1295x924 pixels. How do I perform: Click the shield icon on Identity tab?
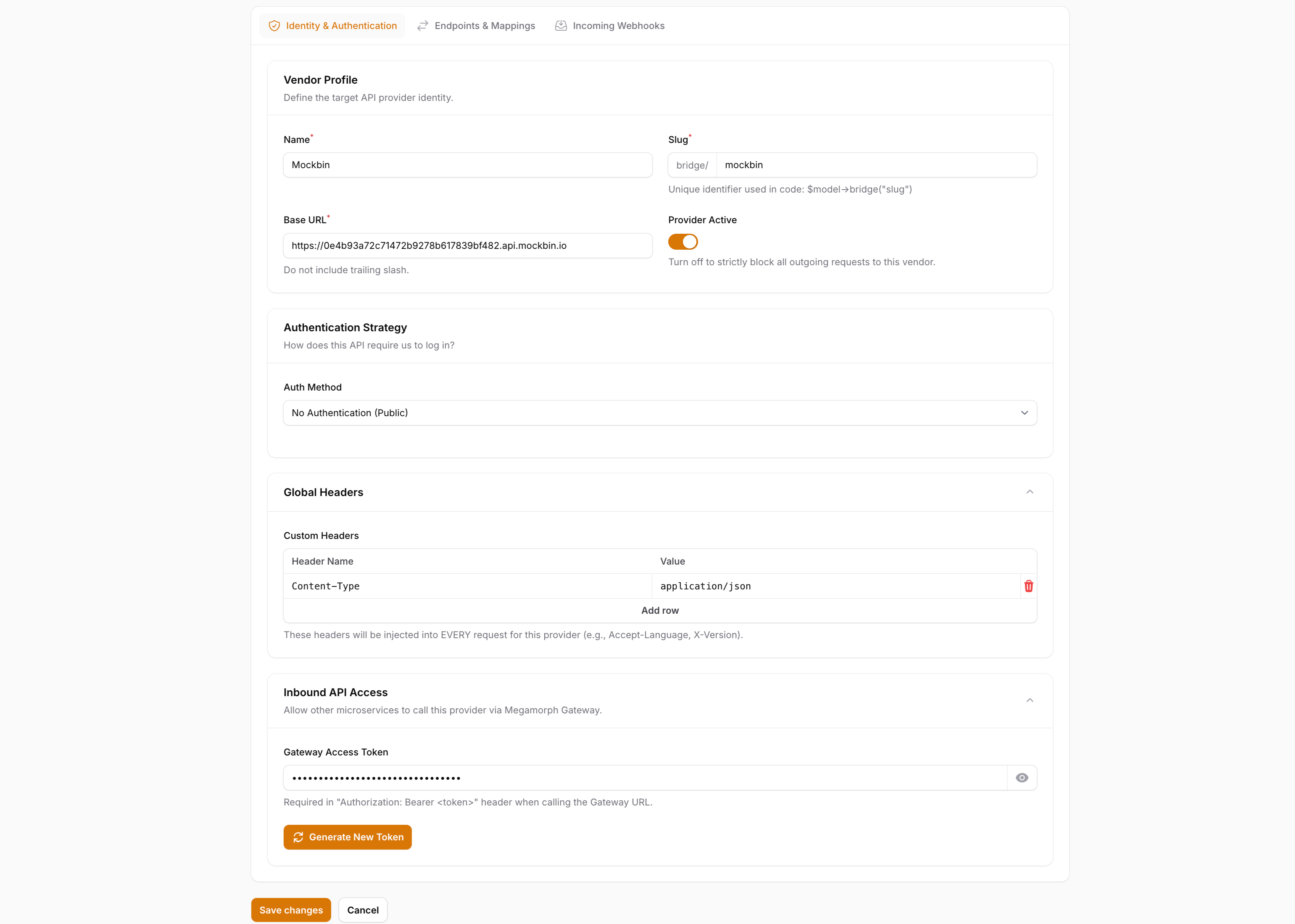[x=274, y=26]
